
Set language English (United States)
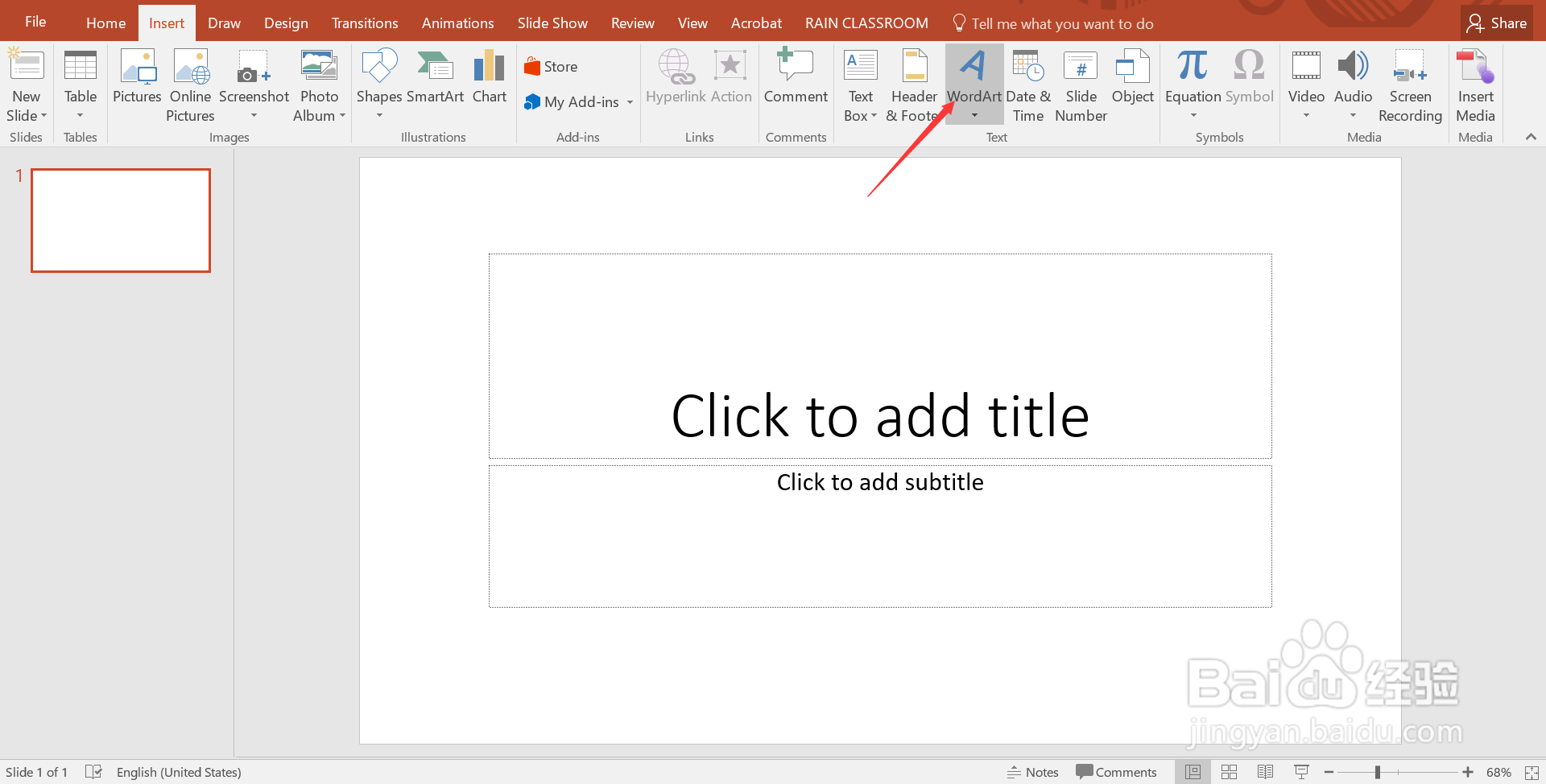click(x=179, y=772)
